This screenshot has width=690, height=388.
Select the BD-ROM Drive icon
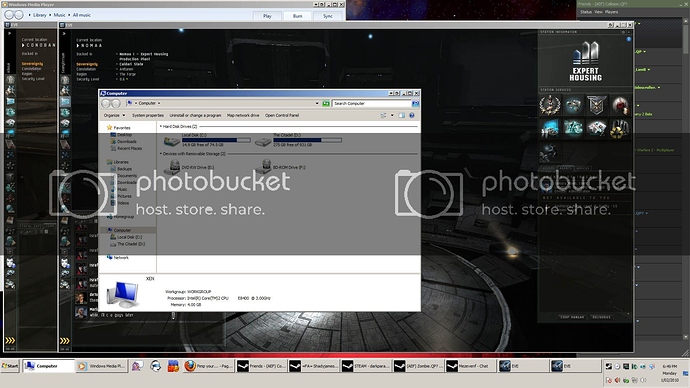265,167
